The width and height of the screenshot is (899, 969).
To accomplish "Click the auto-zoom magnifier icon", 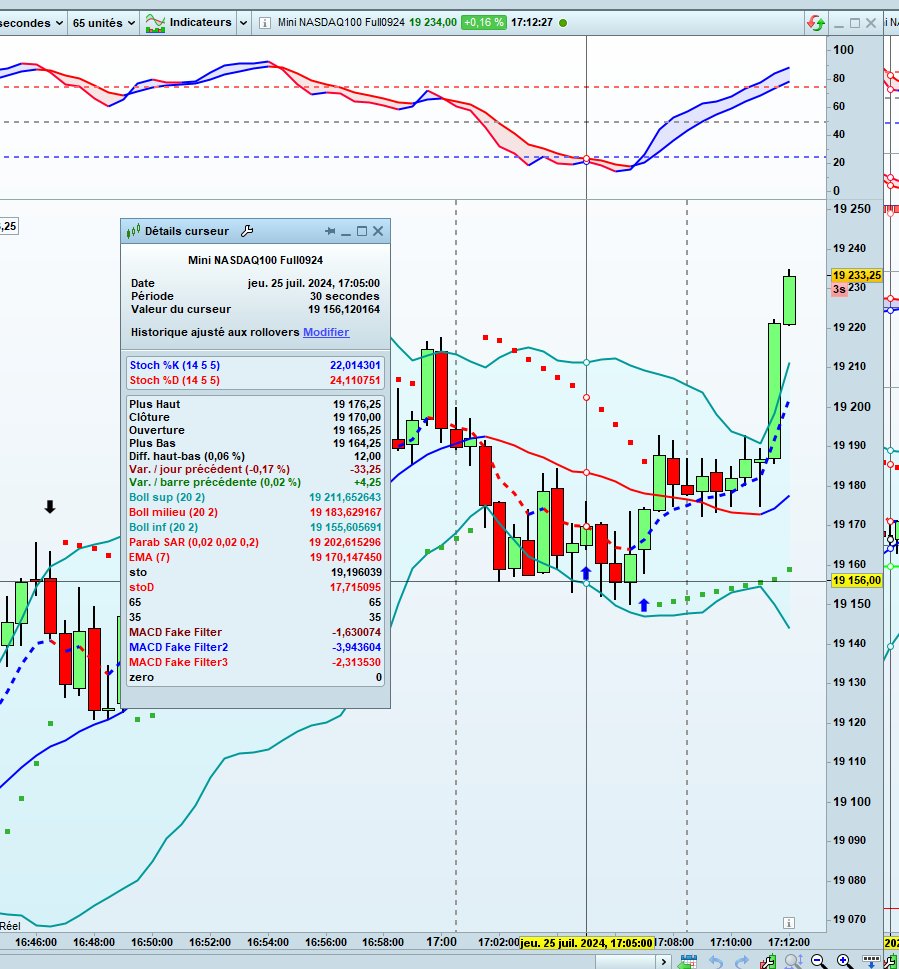I will (x=793, y=962).
